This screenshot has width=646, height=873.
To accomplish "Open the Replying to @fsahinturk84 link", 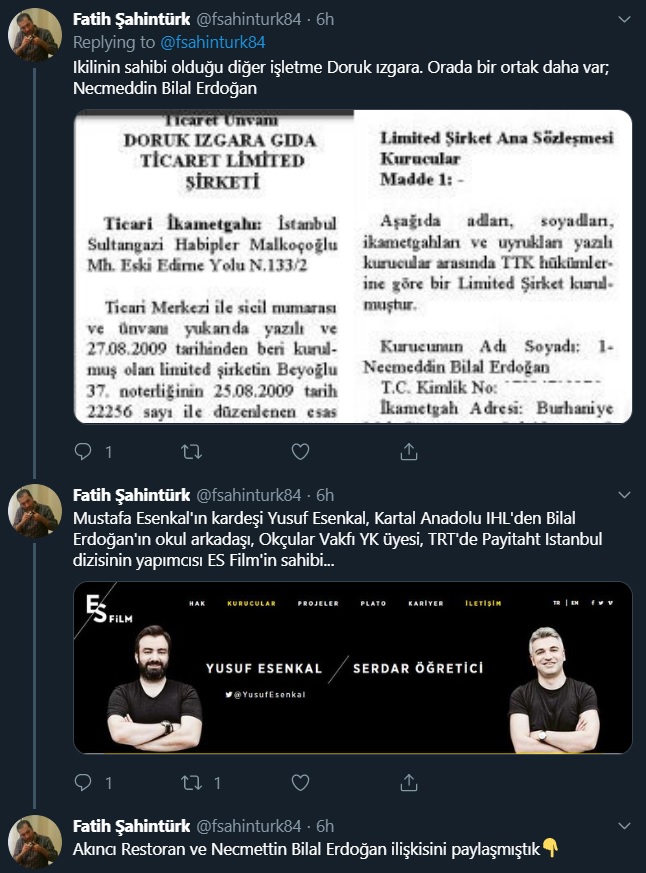I will coord(213,42).
